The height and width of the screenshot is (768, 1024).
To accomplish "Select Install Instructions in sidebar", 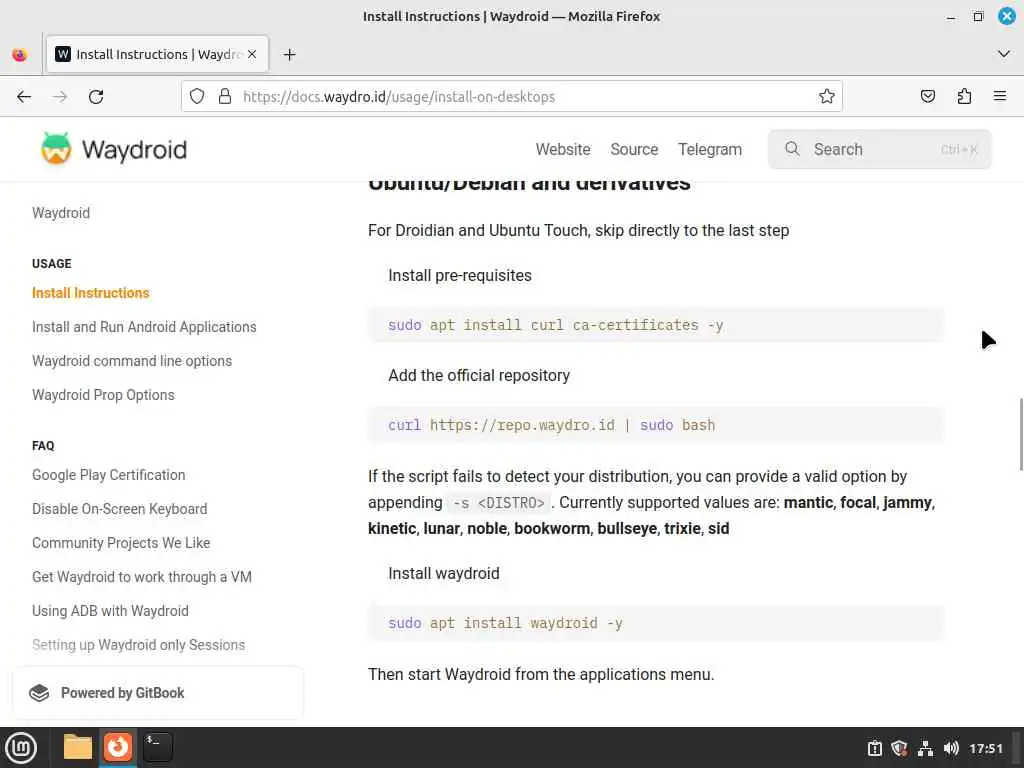I will click(91, 293).
